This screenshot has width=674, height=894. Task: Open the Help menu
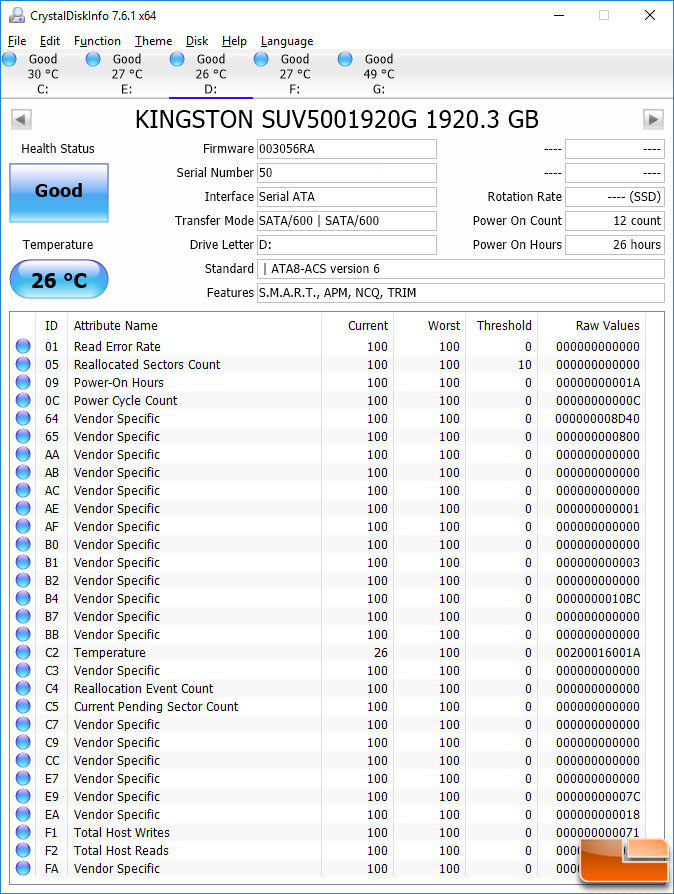tap(234, 41)
